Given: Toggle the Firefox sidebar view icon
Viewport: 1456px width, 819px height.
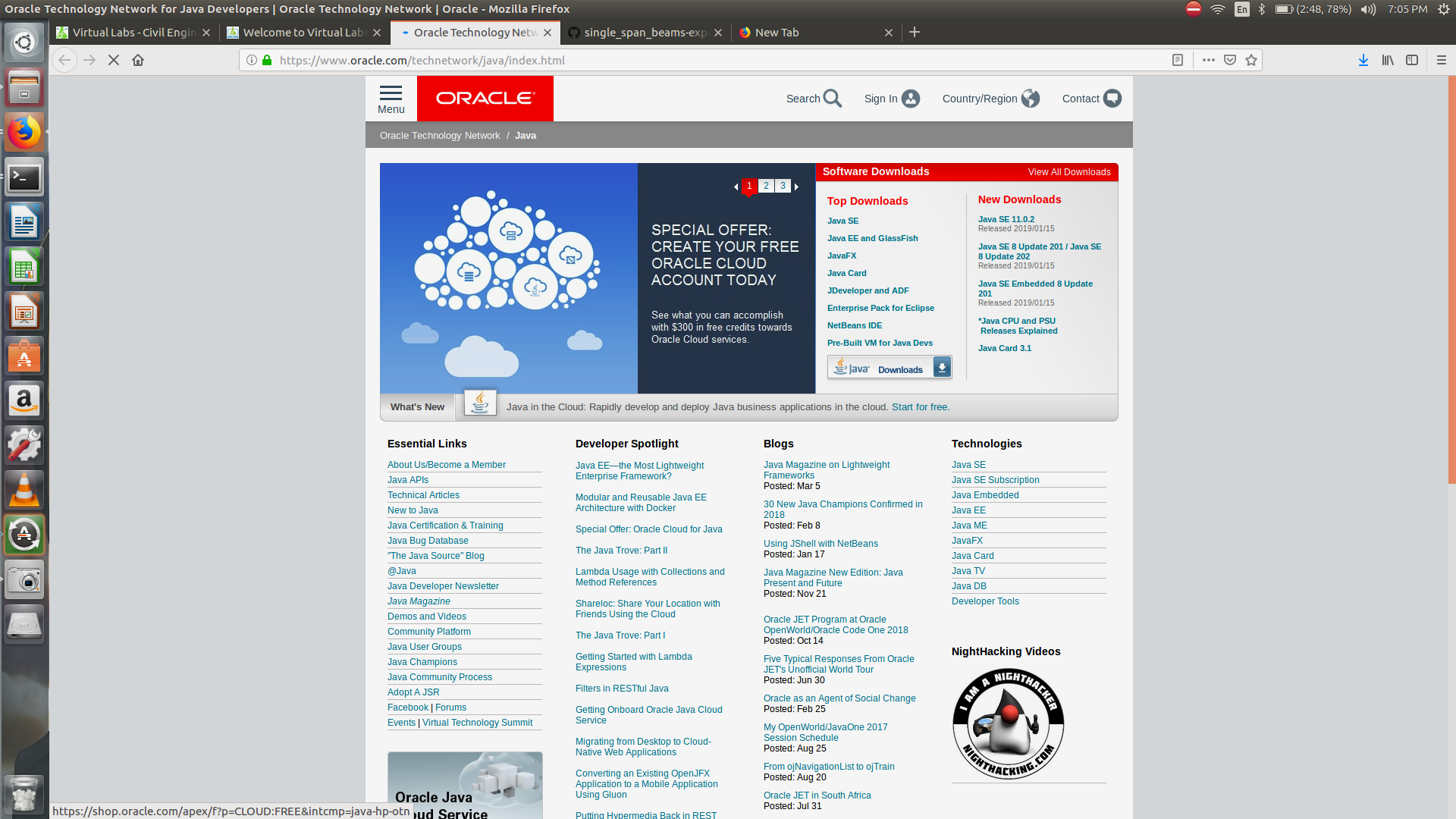Looking at the screenshot, I should 1412,60.
